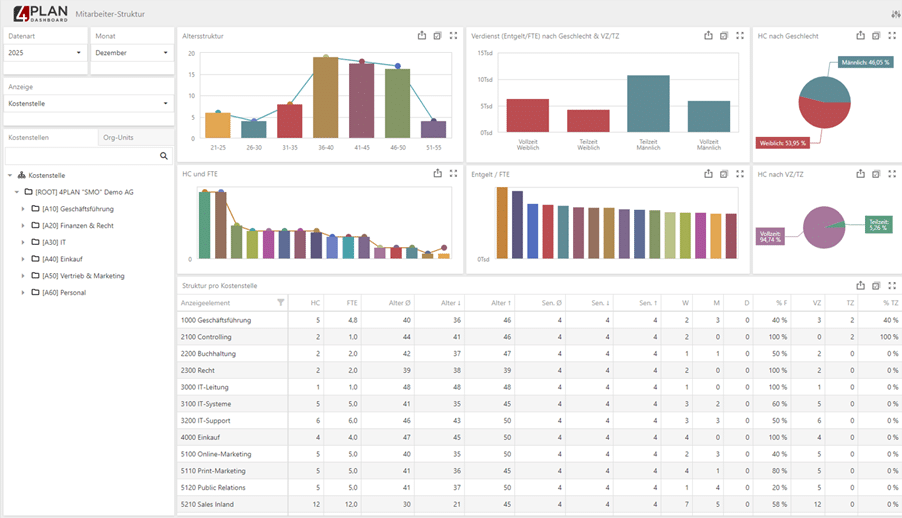Switch to the Kostenstellen tab

tap(51, 138)
